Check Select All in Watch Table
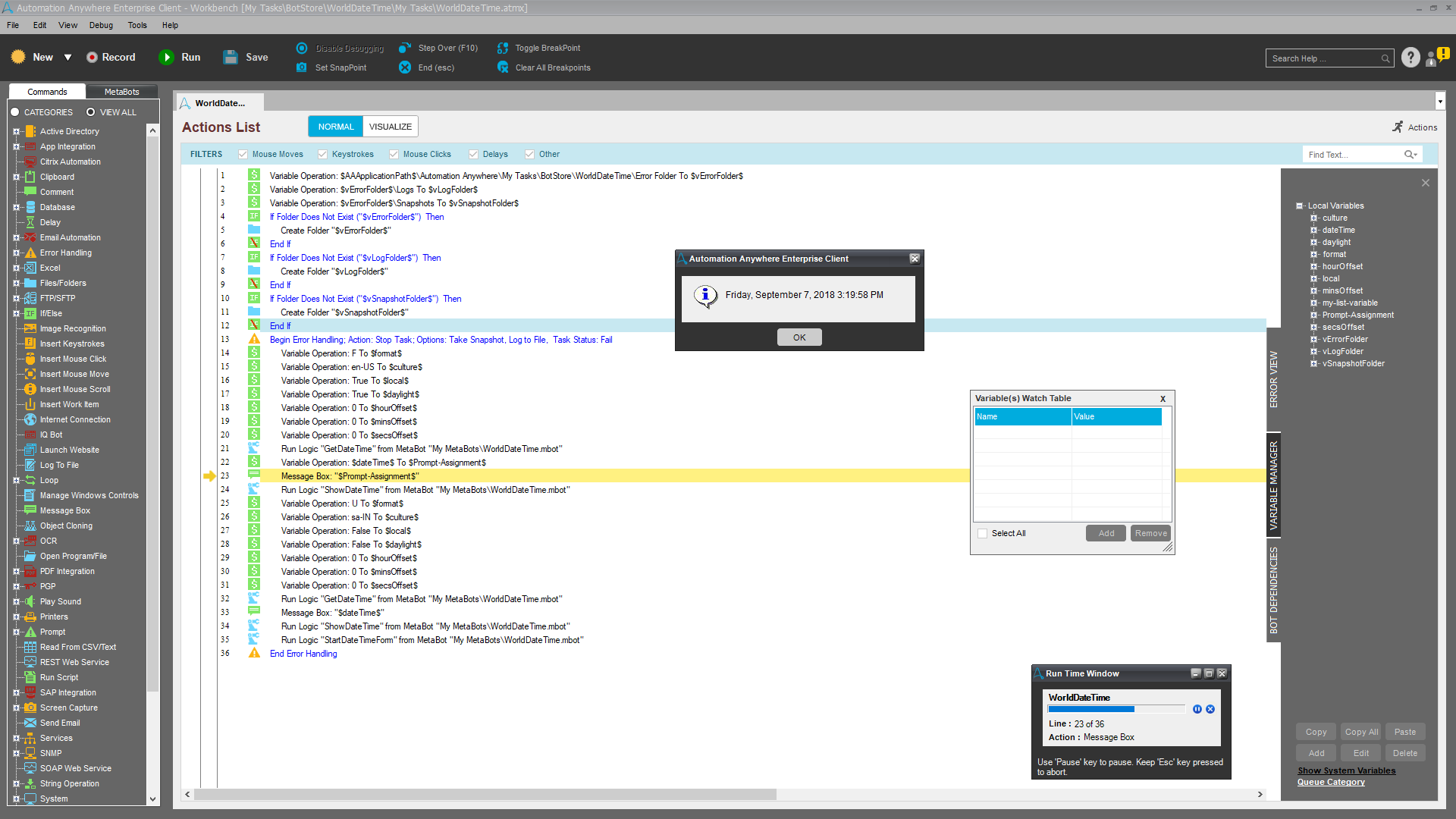 click(x=983, y=534)
